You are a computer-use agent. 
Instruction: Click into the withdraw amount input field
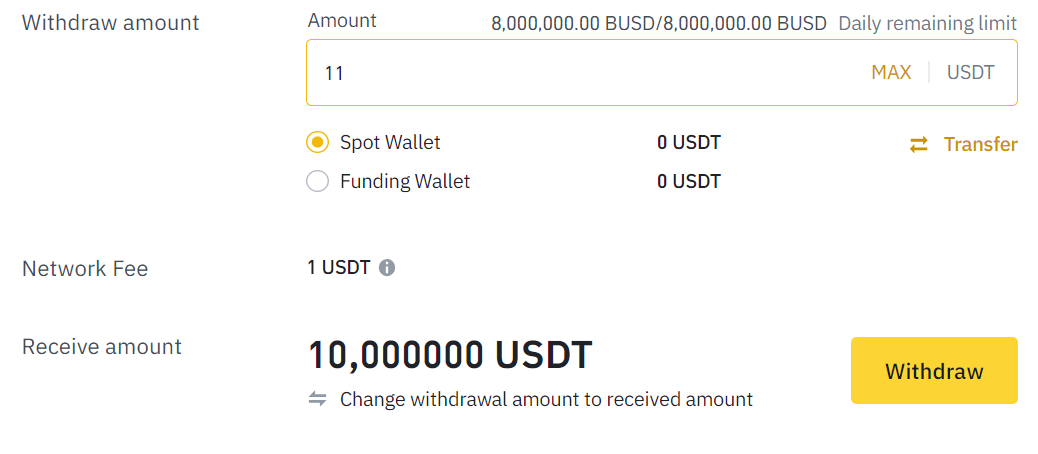pos(580,72)
